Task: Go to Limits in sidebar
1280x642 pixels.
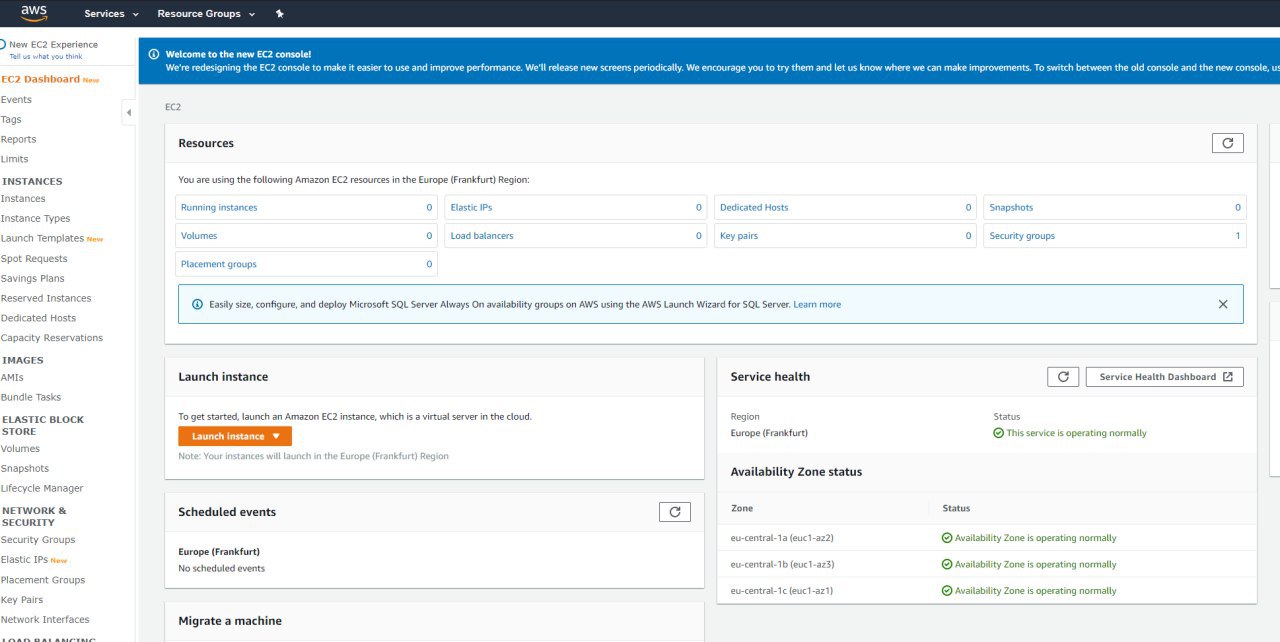Action: pos(14,160)
